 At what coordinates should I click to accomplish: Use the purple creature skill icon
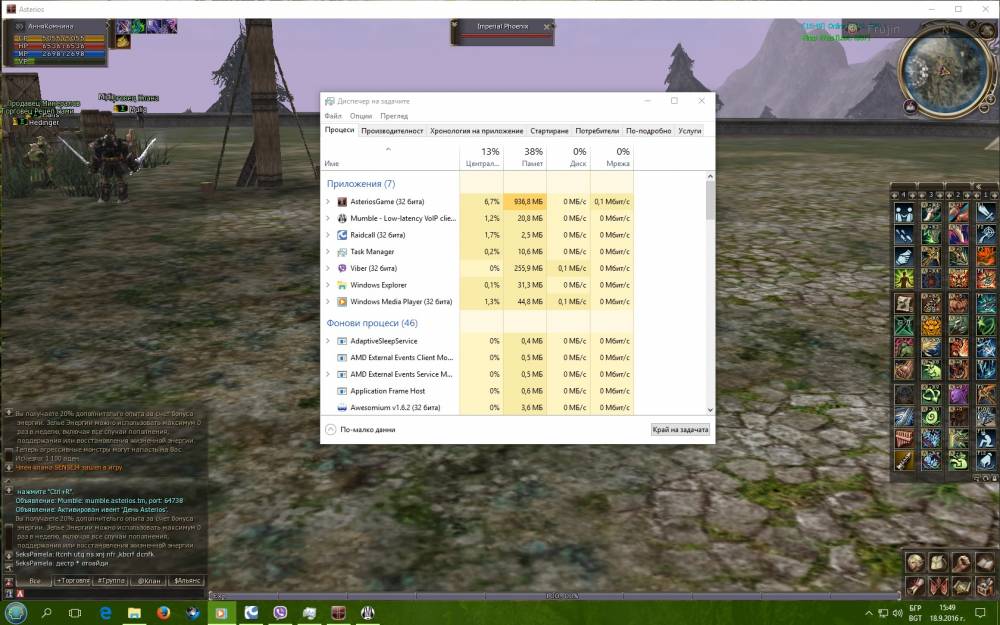pyautogui.click(x=959, y=393)
